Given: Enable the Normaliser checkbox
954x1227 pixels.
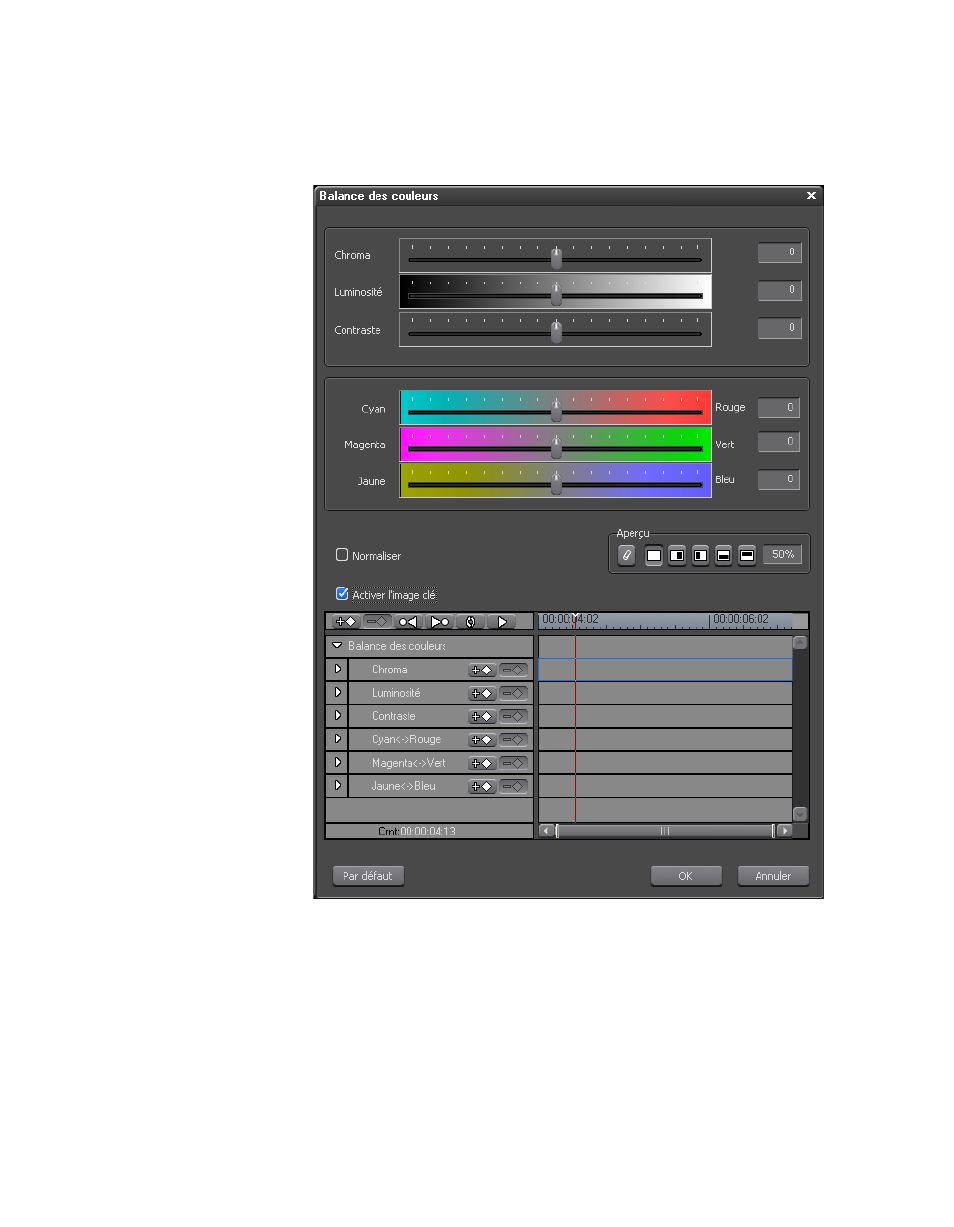Looking at the screenshot, I should point(342,555).
